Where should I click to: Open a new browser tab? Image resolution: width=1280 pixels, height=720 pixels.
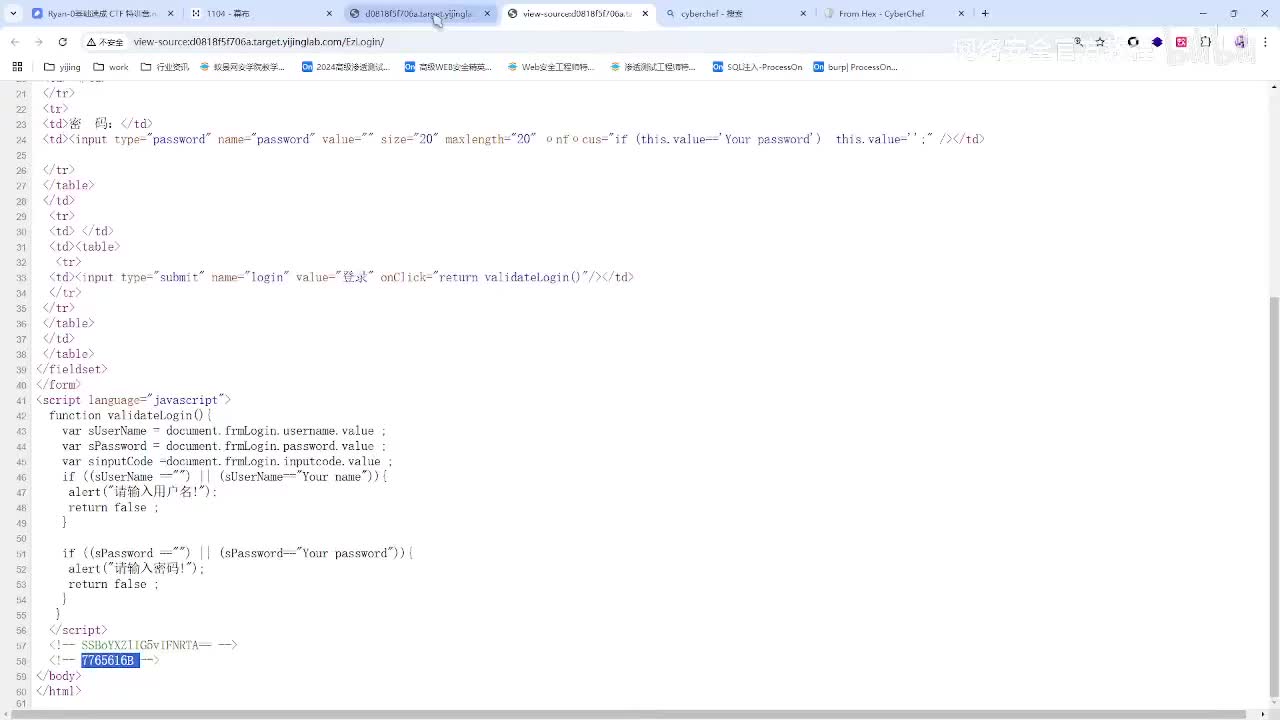click(985, 14)
